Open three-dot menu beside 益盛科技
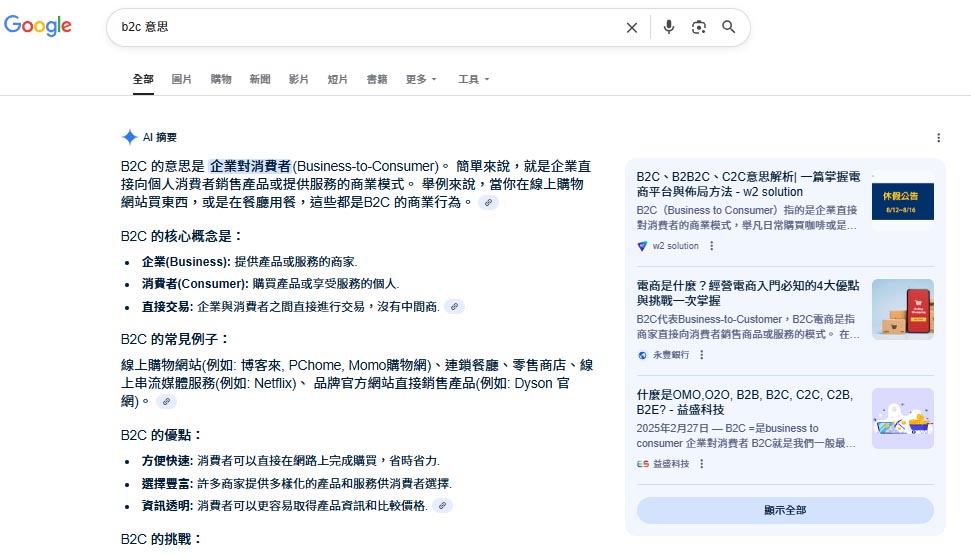The height and width of the screenshot is (556, 971). coord(701,464)
